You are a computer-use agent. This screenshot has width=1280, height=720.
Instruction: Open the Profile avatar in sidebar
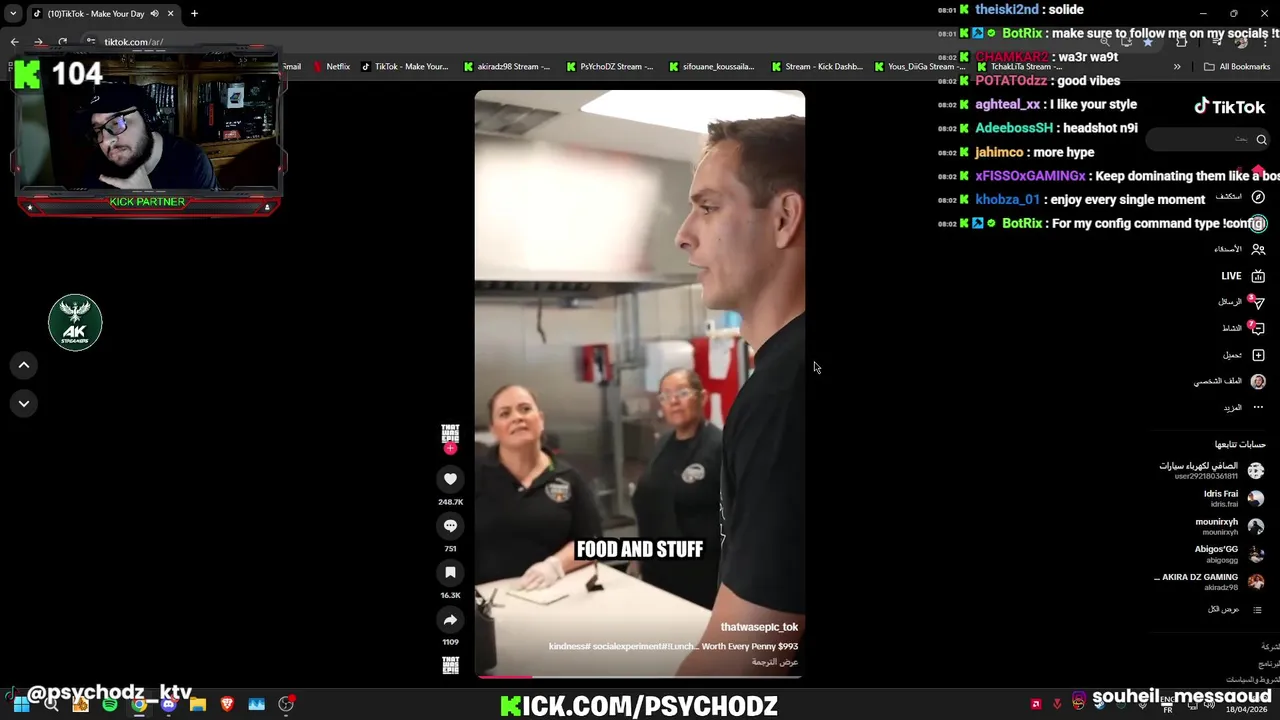1258,381
